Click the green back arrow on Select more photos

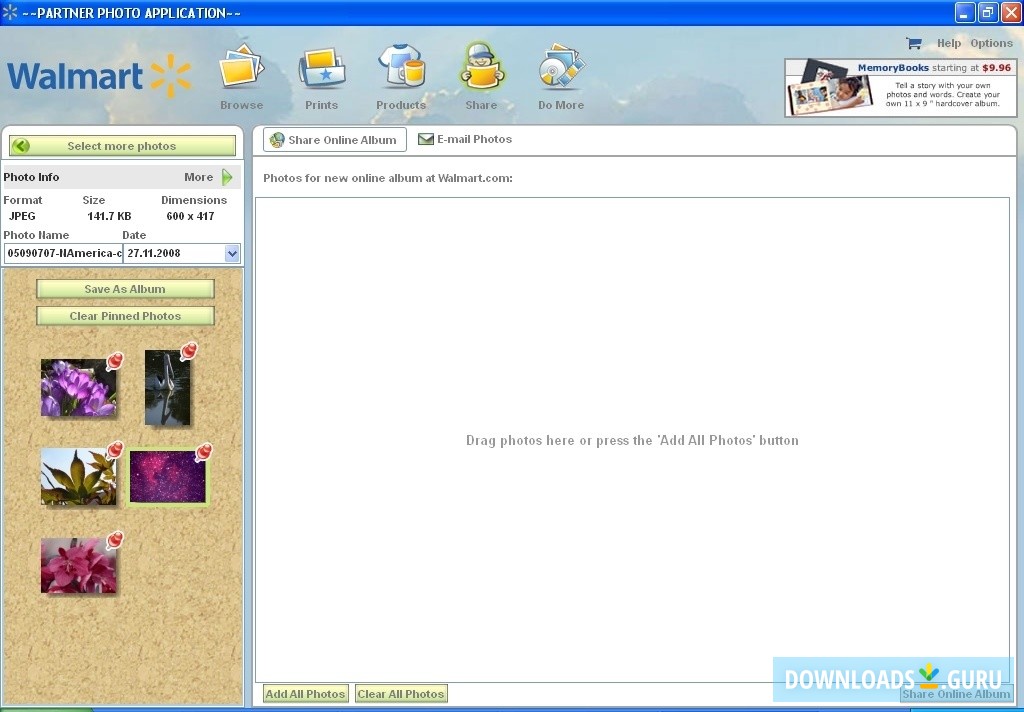(x=21, y=145)
